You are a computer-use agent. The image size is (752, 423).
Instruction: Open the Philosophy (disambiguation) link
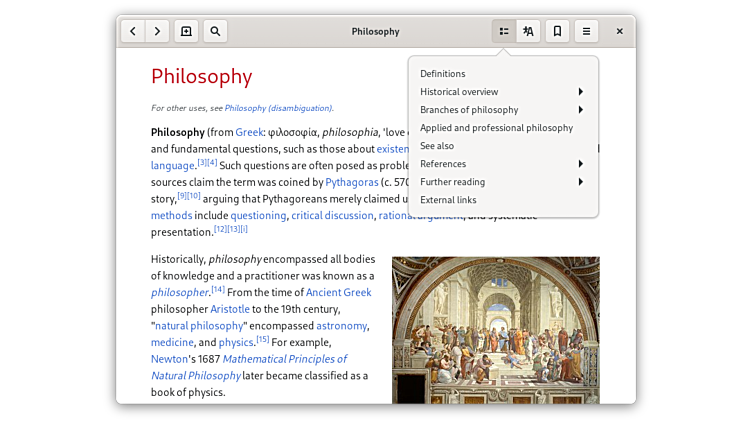click(278, 108)
